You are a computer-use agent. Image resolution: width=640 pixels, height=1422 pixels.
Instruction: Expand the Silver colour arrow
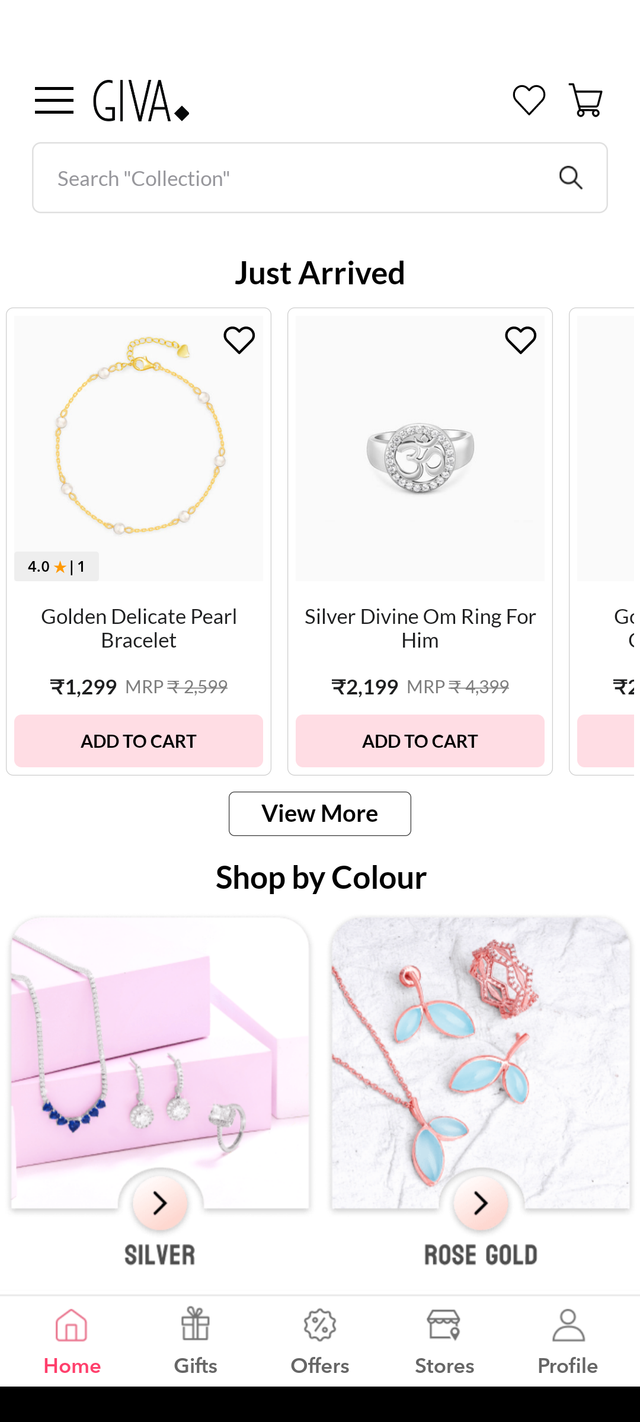click(159, 1204)
